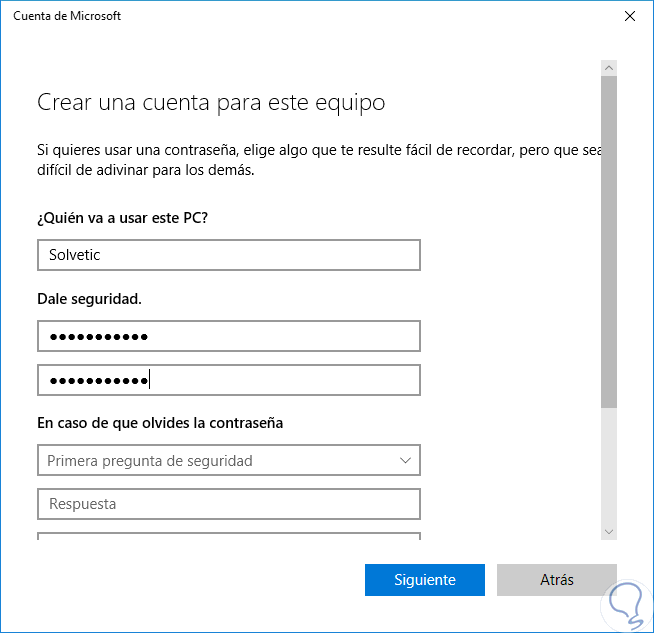Close the Cuenta de Microsoft window
This screenshot has width=654, height=633.
[x=629, y=17]
